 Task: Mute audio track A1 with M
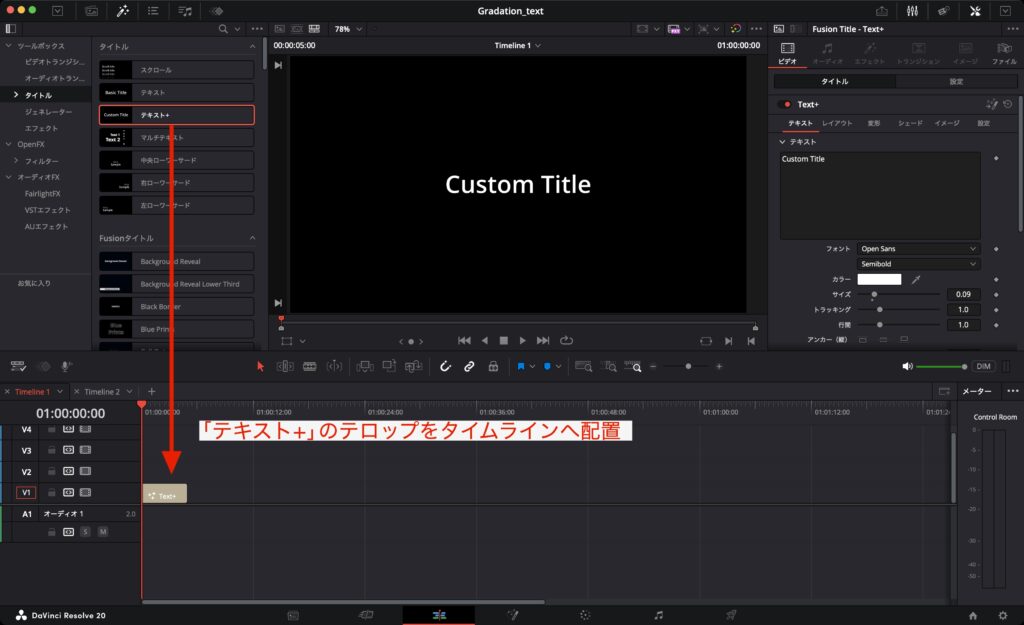(103, 532)
